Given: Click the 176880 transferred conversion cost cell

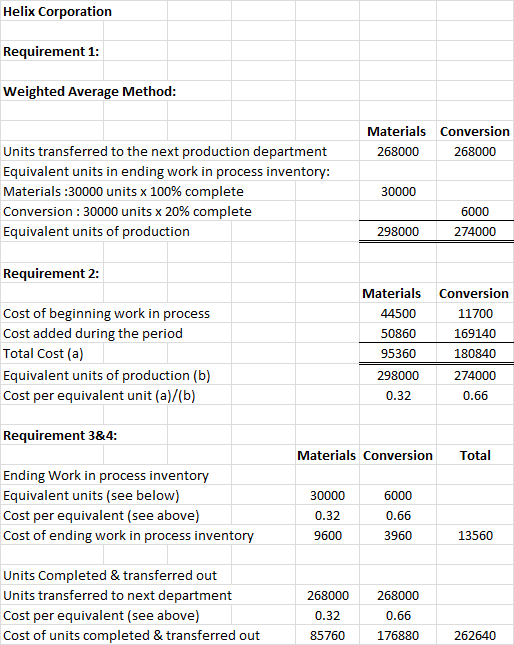Looking at the screenshot, I should tap(398, 636).
